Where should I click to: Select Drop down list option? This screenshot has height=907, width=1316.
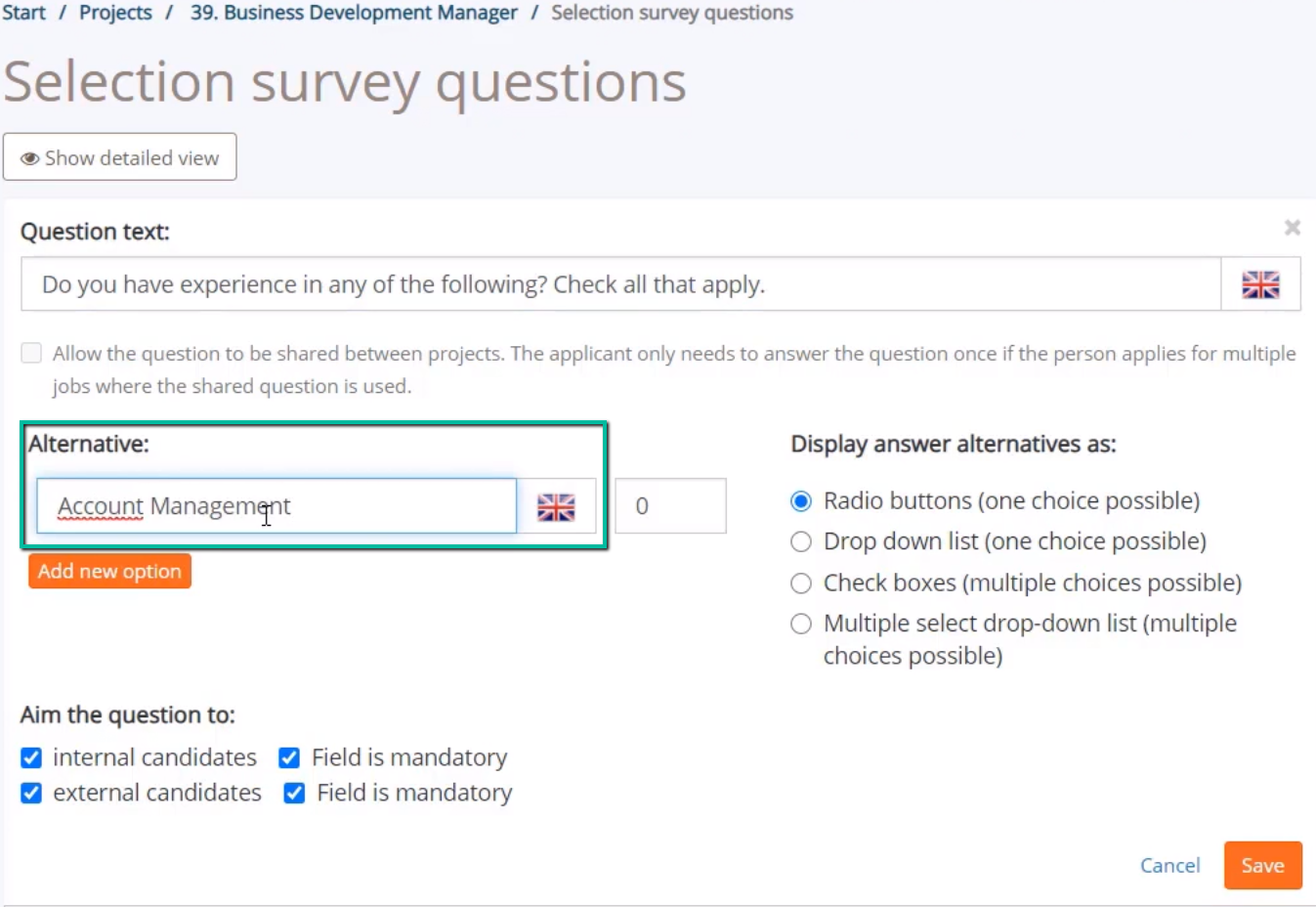801,541
